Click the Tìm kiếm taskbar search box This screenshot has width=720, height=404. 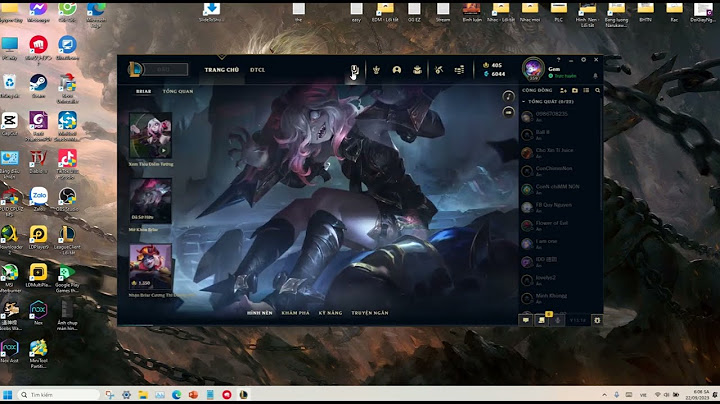59,395
